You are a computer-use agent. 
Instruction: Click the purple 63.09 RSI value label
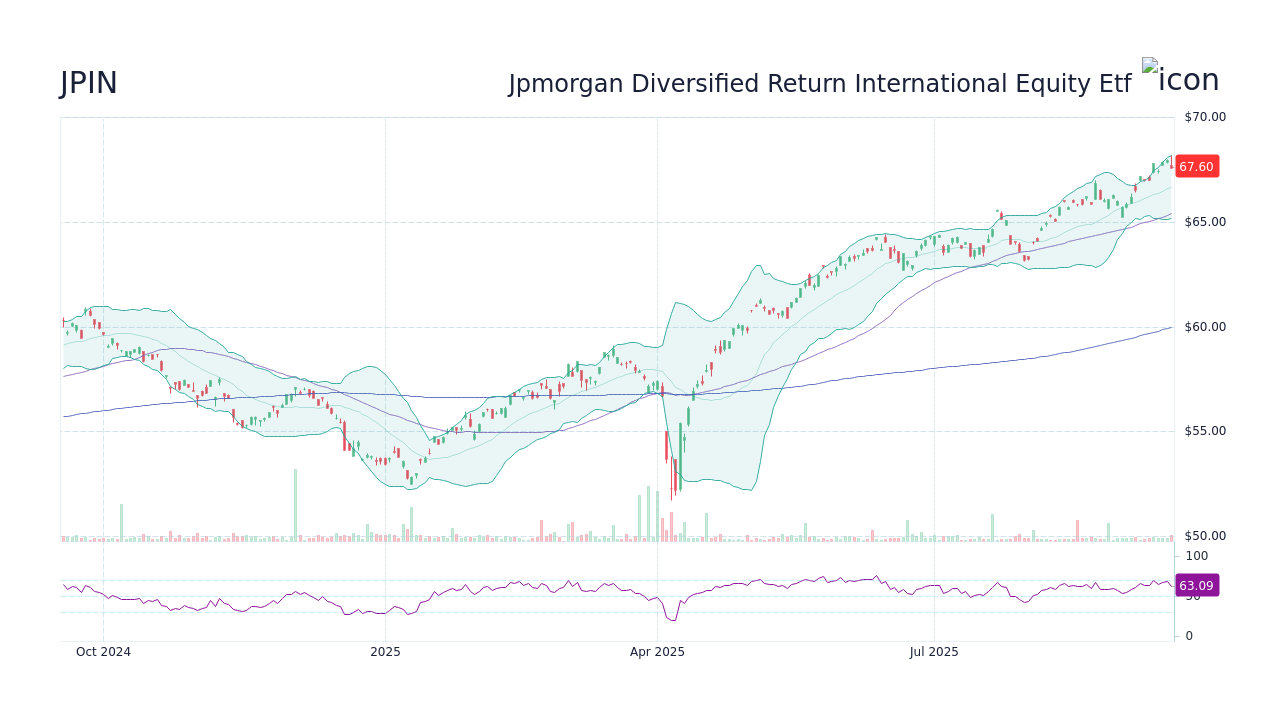(x=1196, y=586)
